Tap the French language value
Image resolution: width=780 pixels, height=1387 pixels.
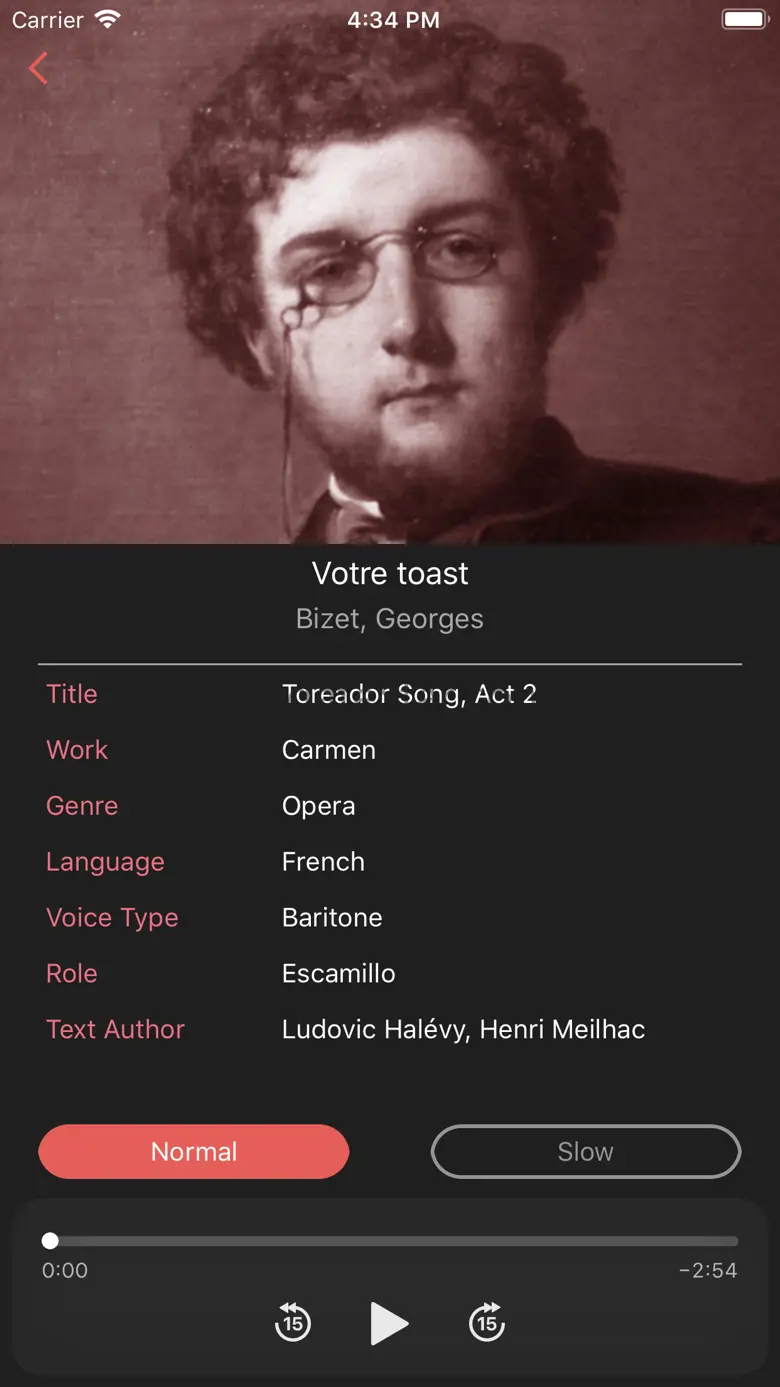click(323, 862)
